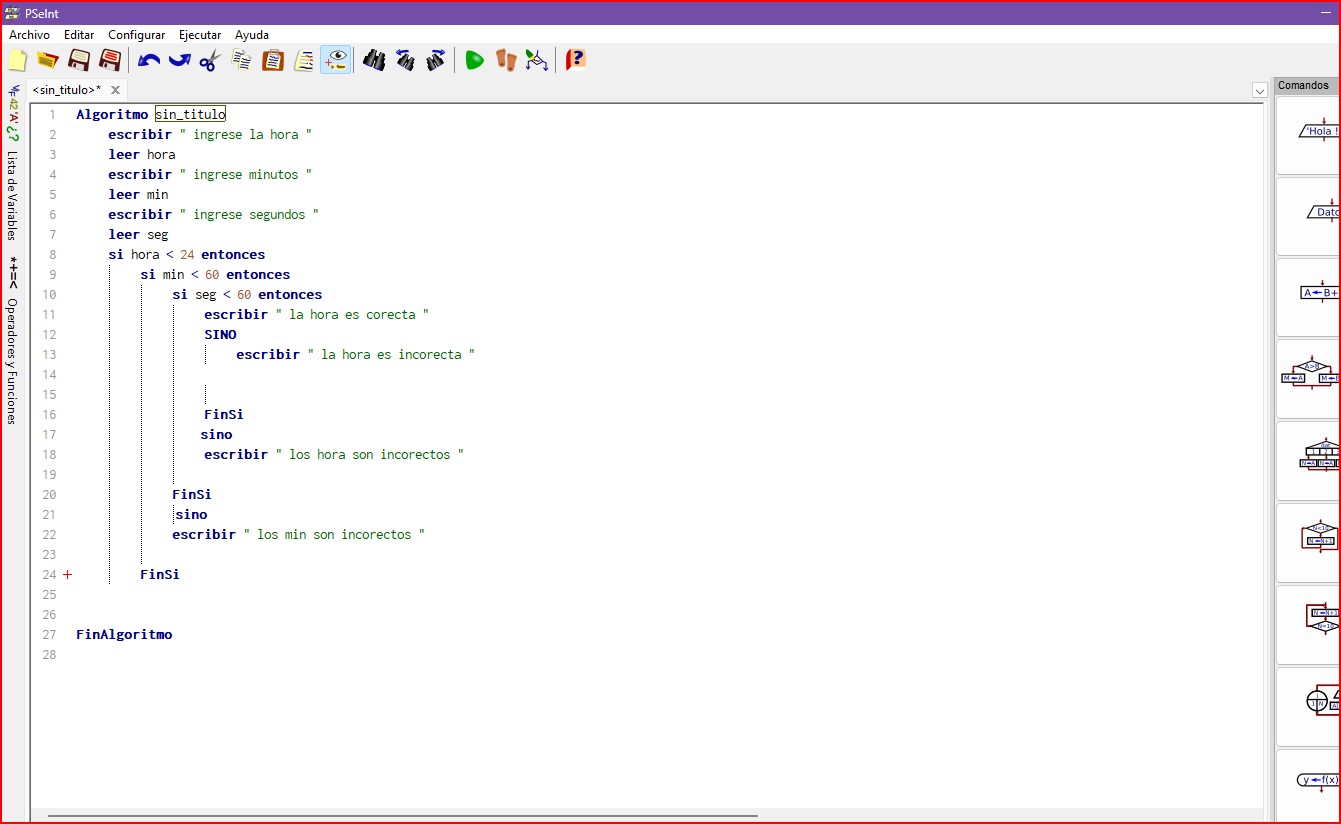Click the Undo arrow icon
This screenshot has width=1341, height=824.
point(149,60)
